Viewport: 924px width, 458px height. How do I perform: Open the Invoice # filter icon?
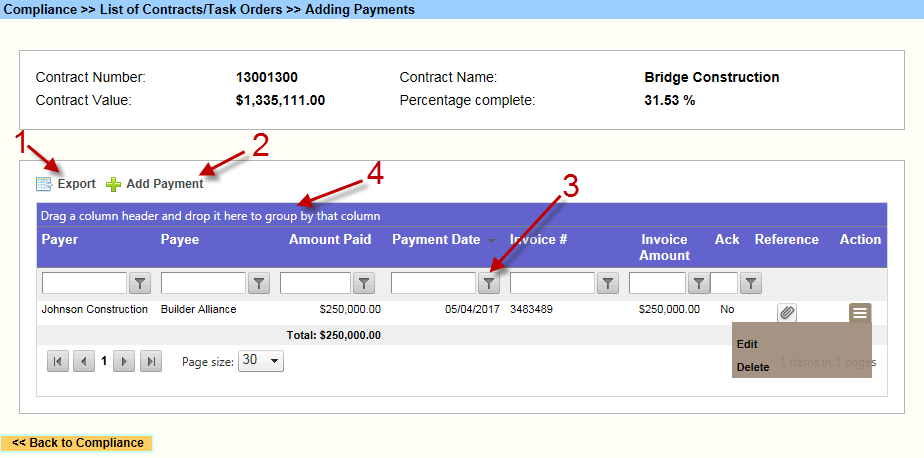tap(607, 284)
